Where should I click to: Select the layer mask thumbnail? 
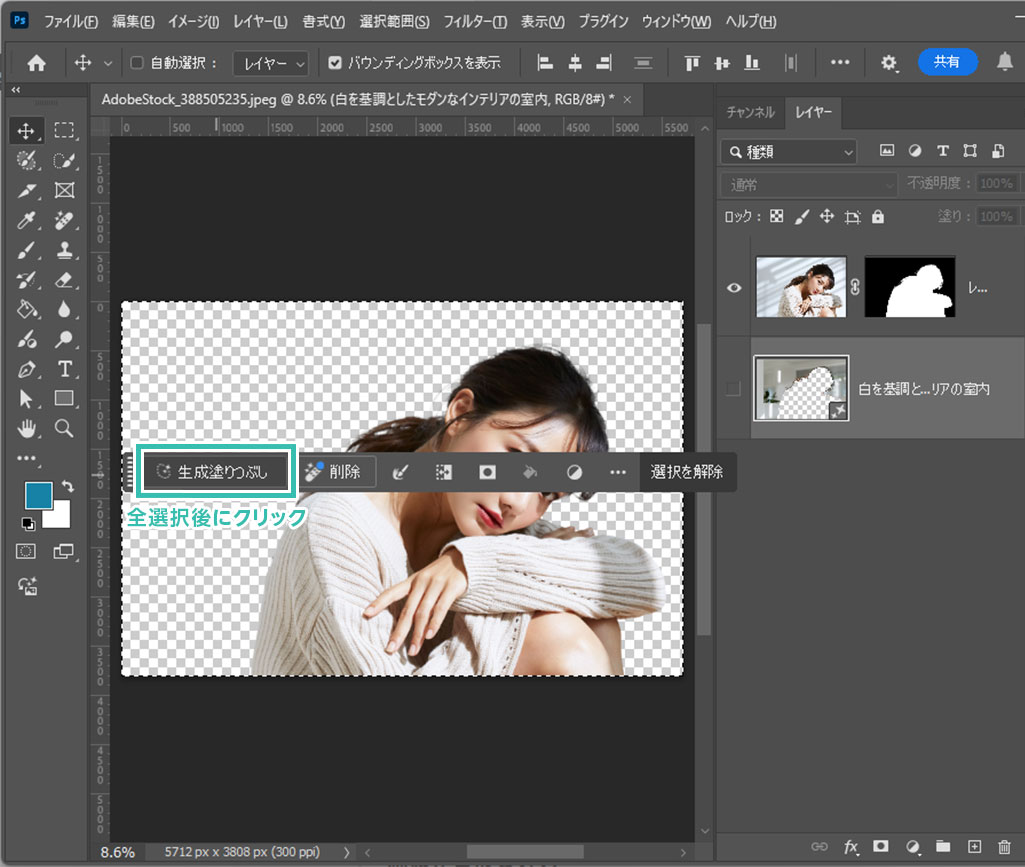(x=909, y=287)
